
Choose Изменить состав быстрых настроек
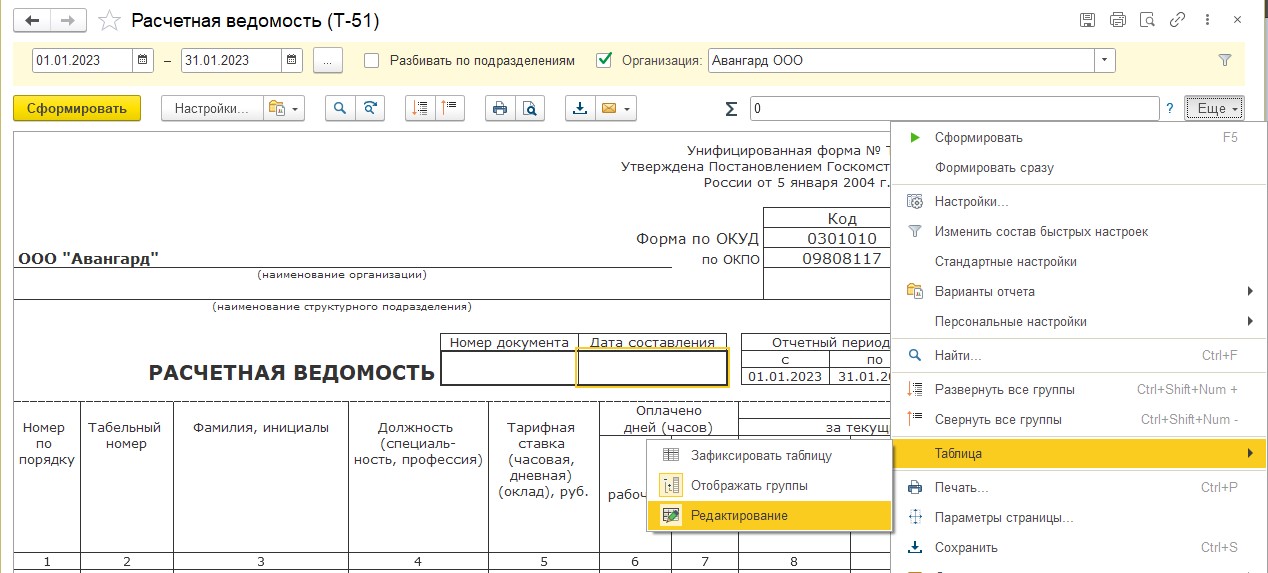coord(1079,232)
